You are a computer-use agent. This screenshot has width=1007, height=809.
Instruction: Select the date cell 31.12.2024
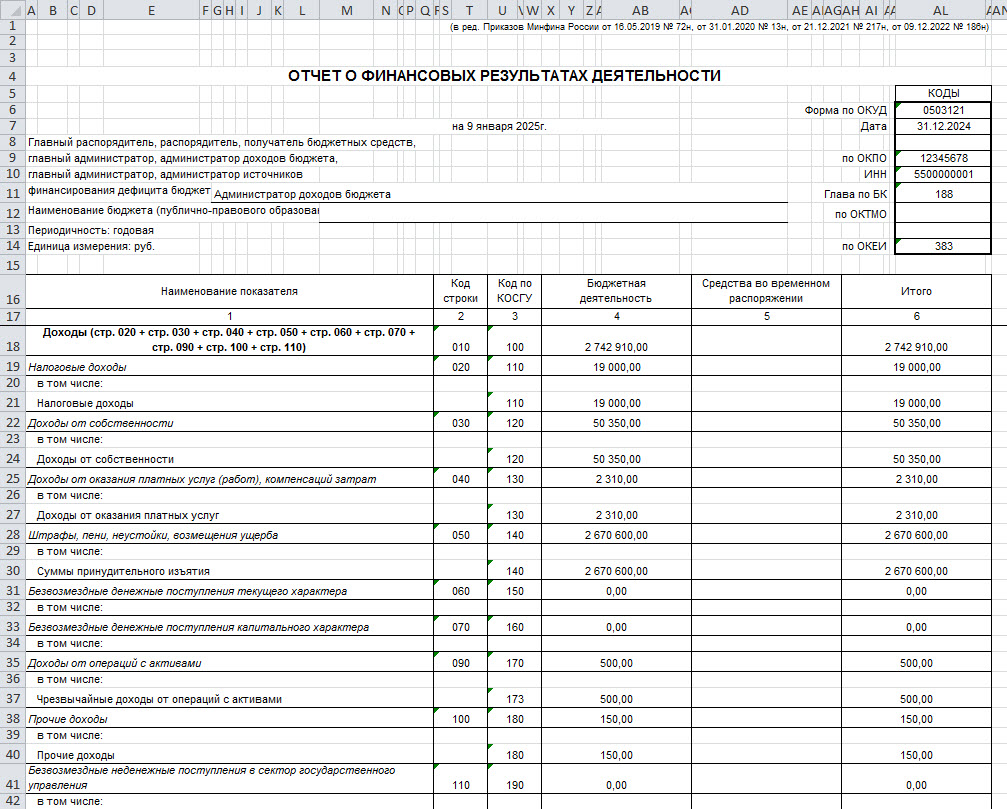pyautogui.click(x=943, y=126)
